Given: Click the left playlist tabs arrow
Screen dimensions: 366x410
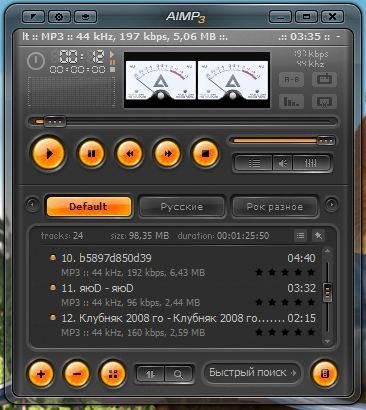Looking at the screenshot, I should 33,204.
